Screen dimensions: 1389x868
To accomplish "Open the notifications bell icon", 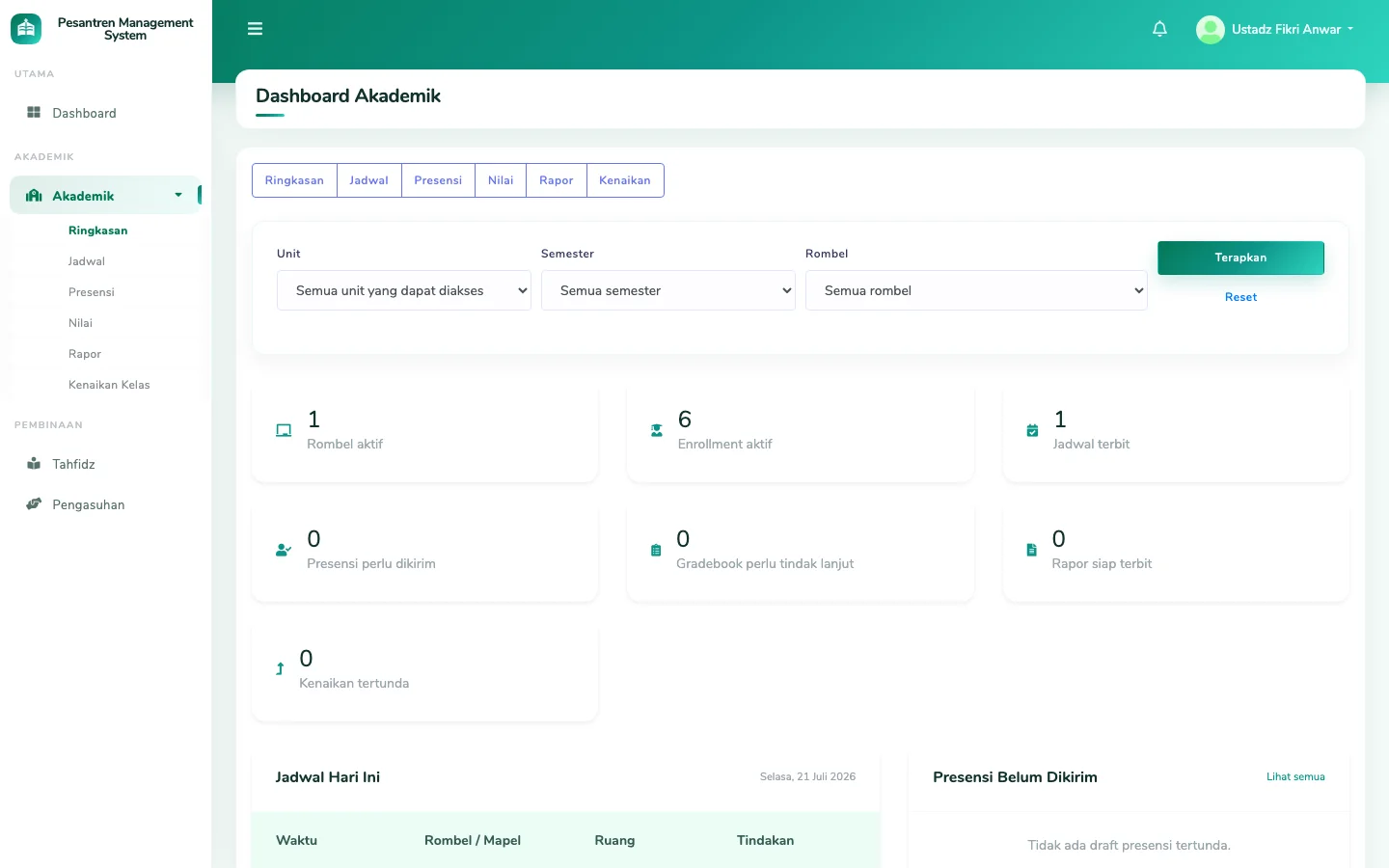I will pos(1159,29).
